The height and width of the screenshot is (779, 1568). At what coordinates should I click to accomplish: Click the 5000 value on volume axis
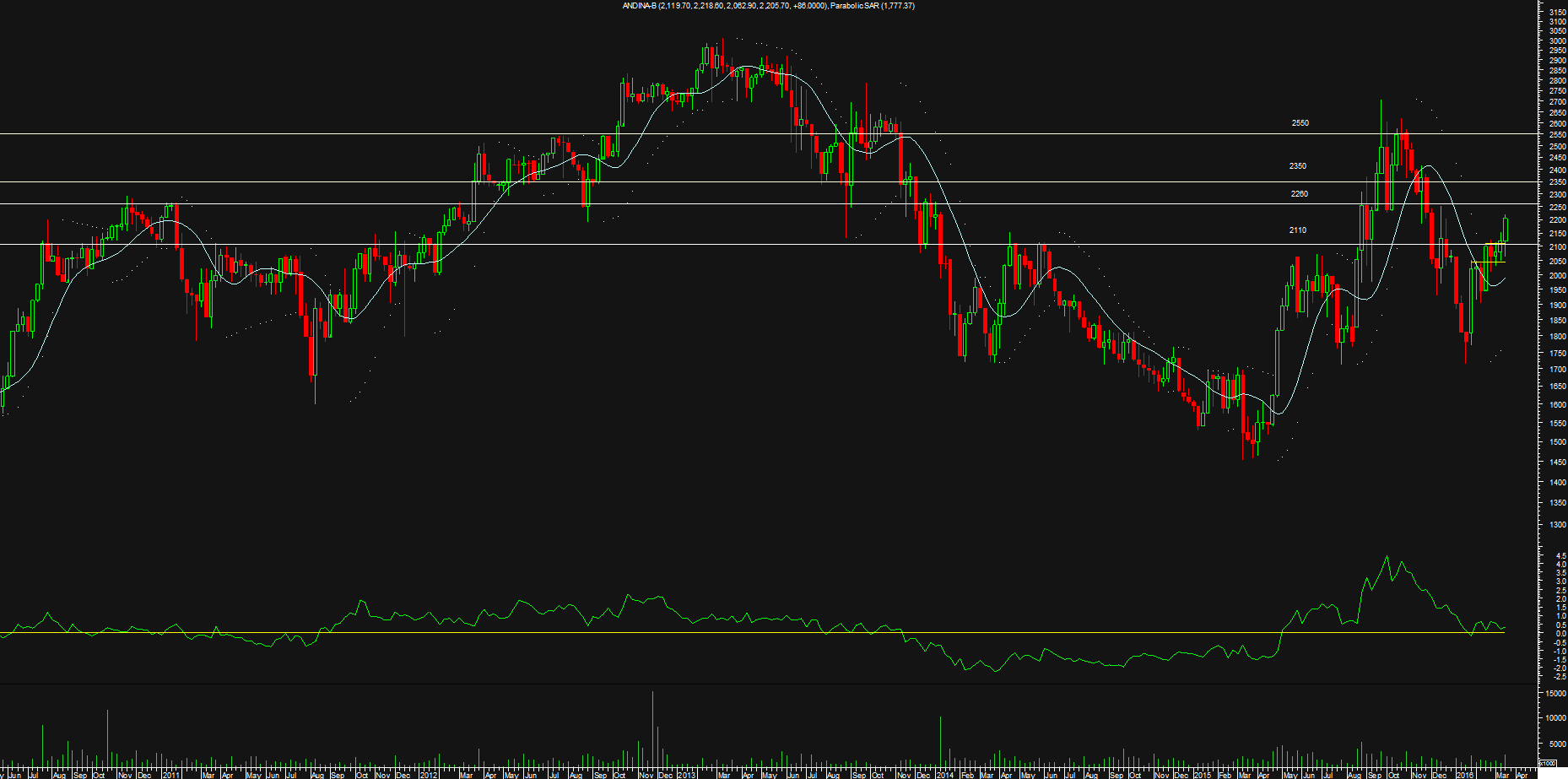pyautogui.click(x=1557, y=744)
